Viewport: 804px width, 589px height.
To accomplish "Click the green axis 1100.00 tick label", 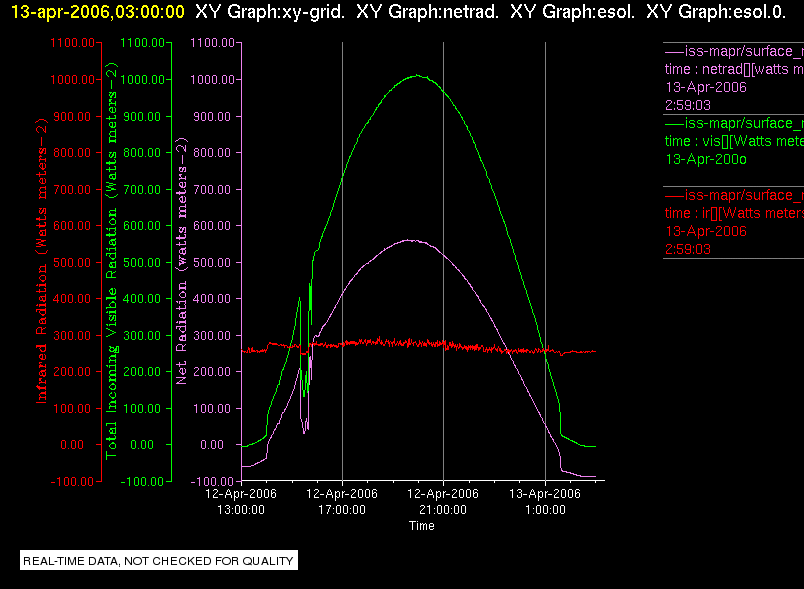I will click(x=143, y=43).
